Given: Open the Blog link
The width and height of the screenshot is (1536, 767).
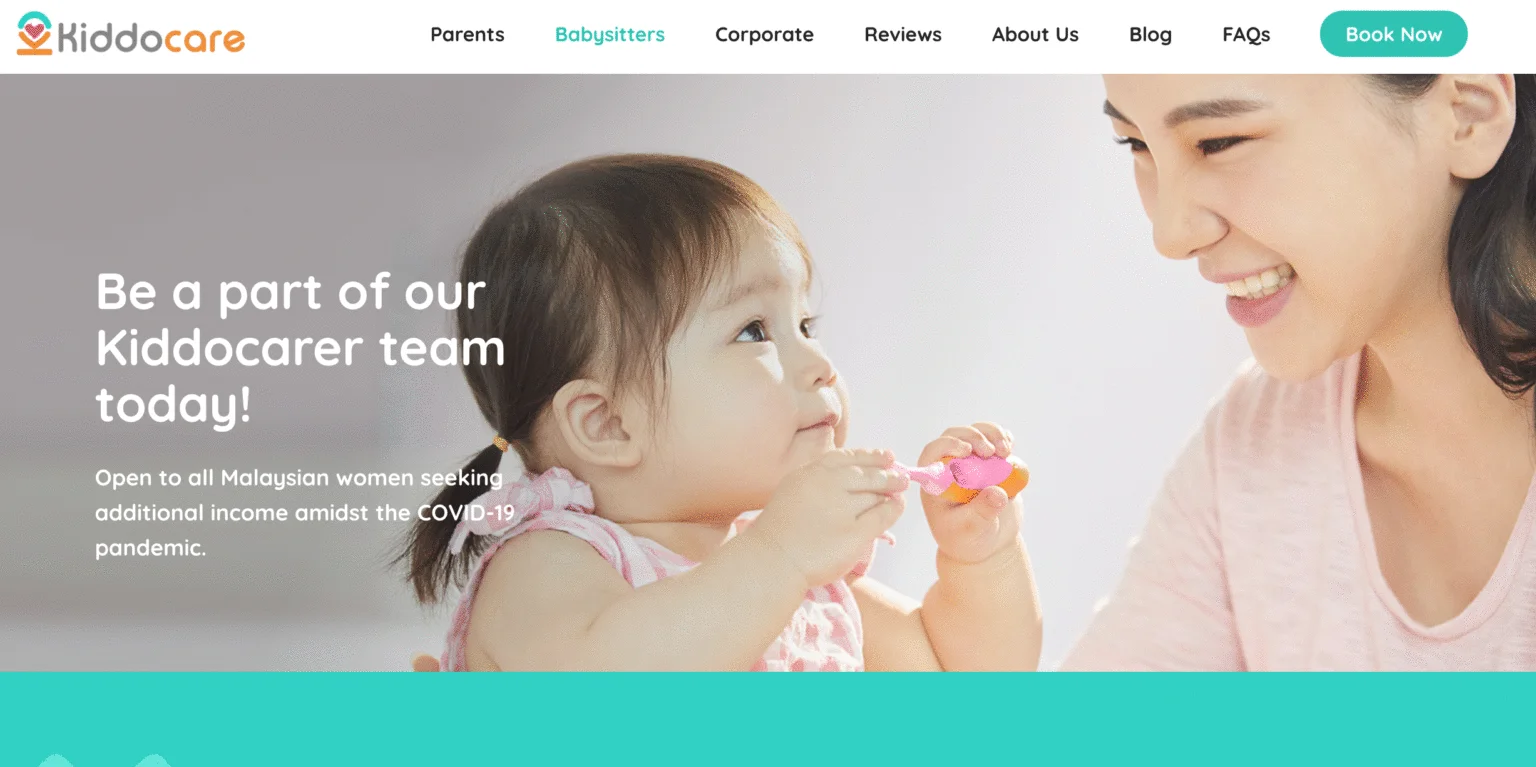Looking at the screenshot, I should pos(1150,34).
